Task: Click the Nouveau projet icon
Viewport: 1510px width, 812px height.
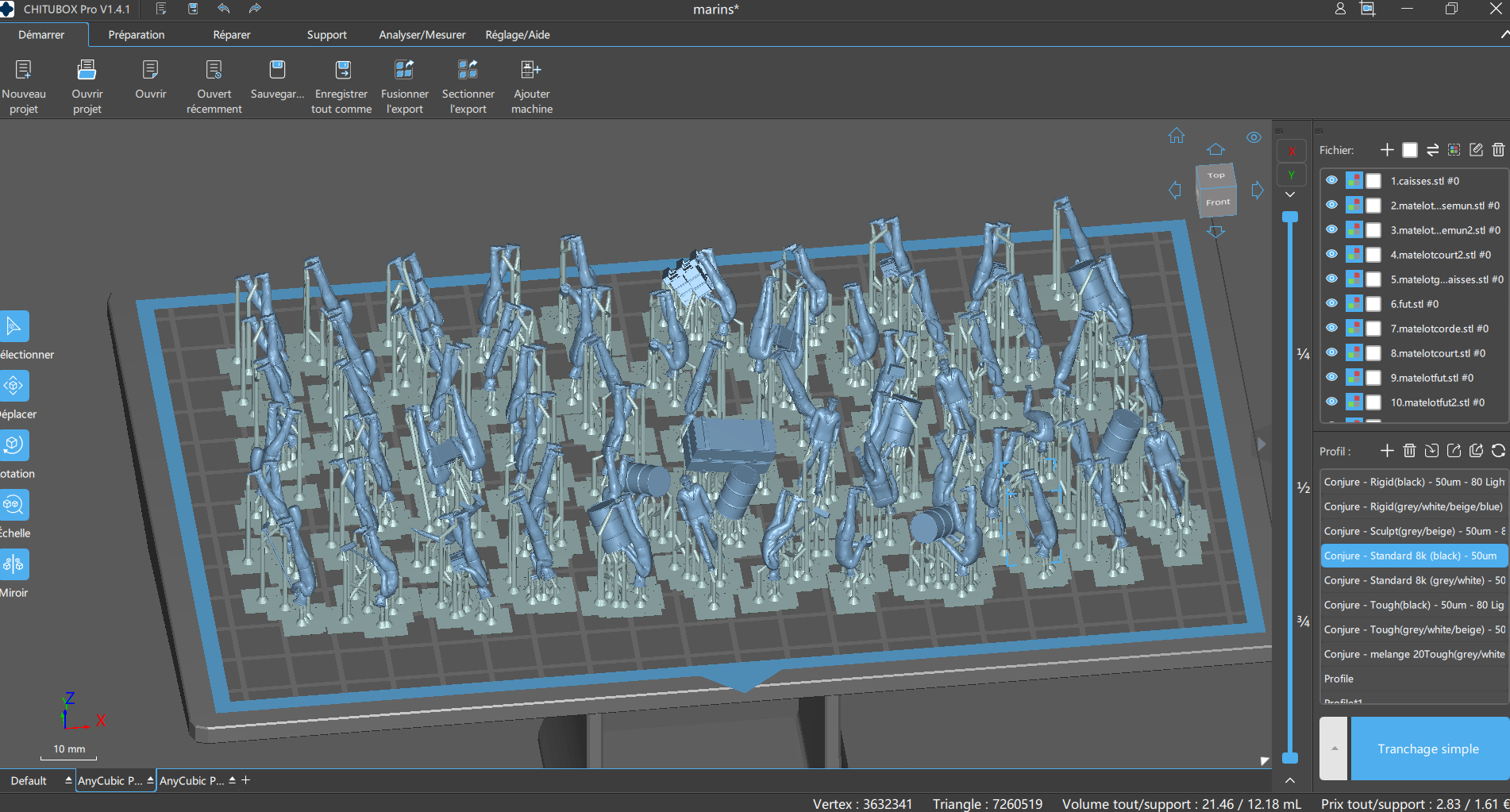Action: [x=24, y=71]
